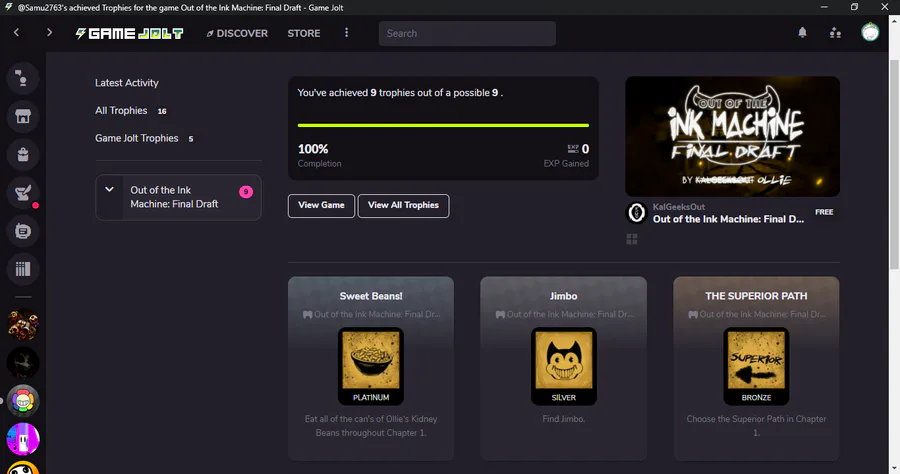Open game link under THE SUPERIOR PATH
The width and height of the screenshot is (900, 474).
click(757, 314)
